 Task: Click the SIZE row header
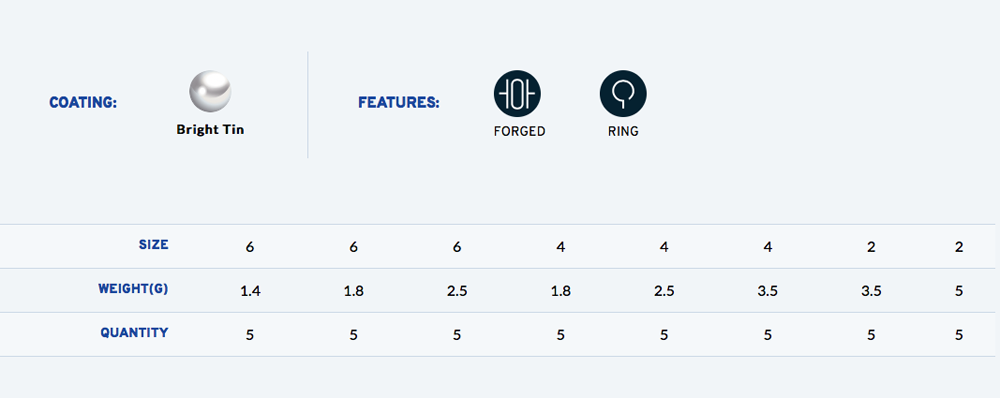[x=154, y=244]
